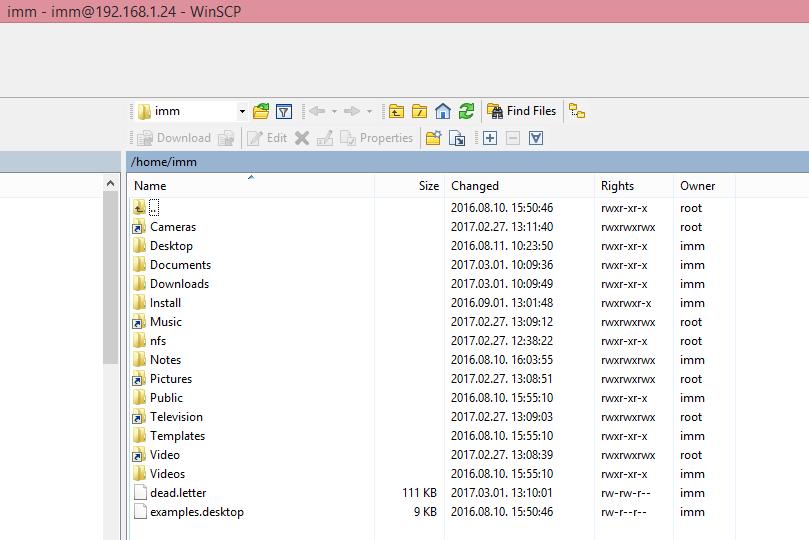809x540 pixels.
Task: Go forward with the right arrow
Action: point(352,111)
